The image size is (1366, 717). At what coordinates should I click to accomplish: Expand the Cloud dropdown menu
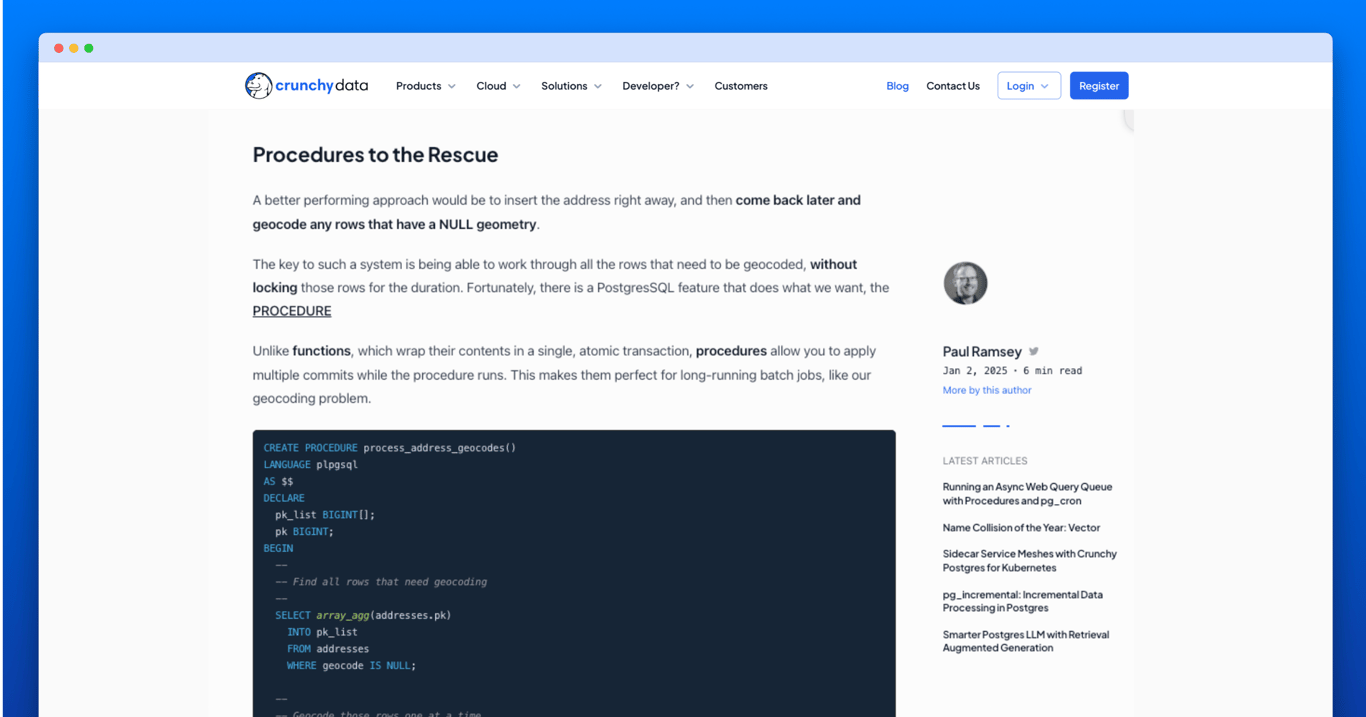pos(498,86)
